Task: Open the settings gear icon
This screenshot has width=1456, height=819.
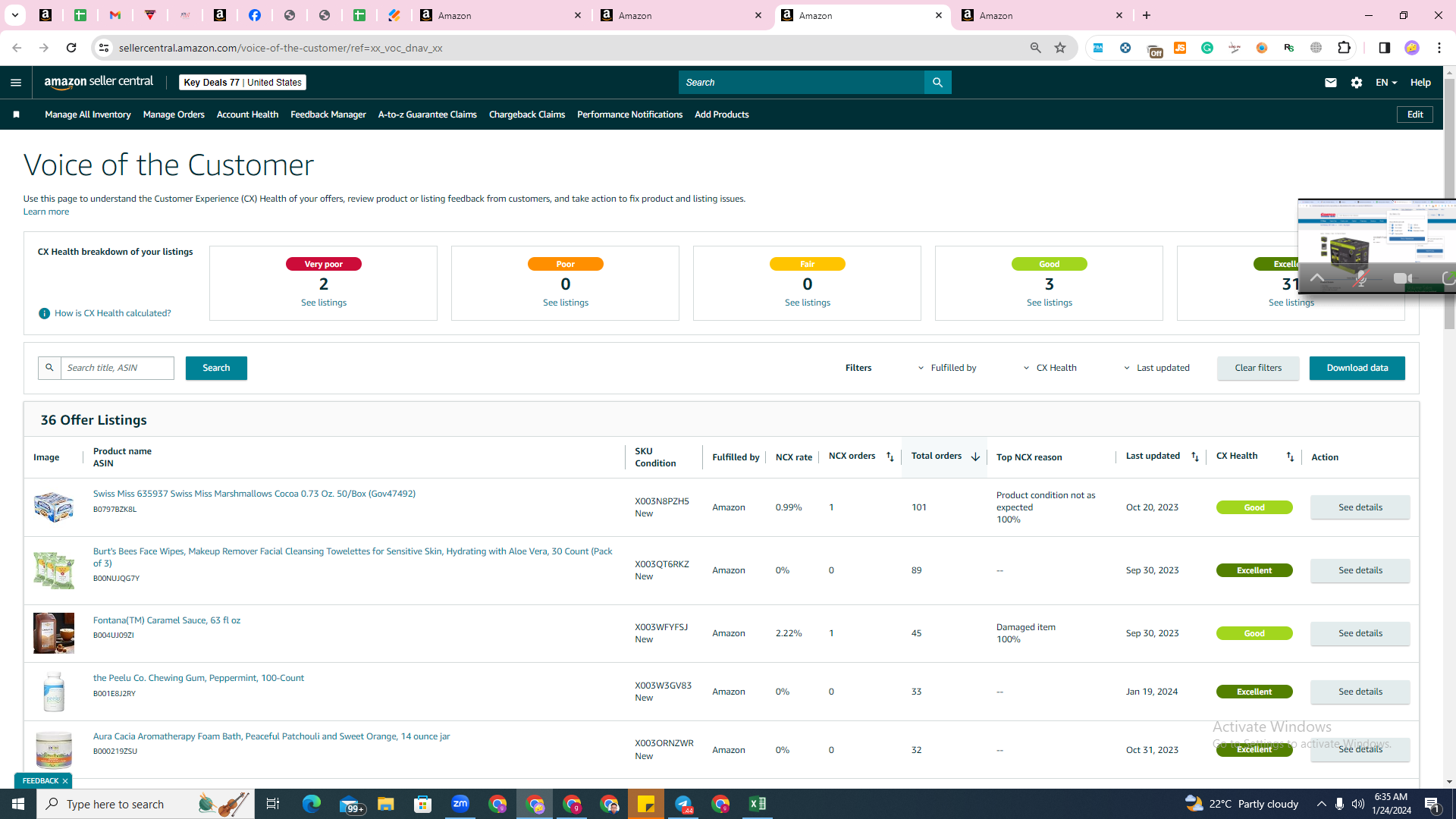Action: tap(1357, 83)
